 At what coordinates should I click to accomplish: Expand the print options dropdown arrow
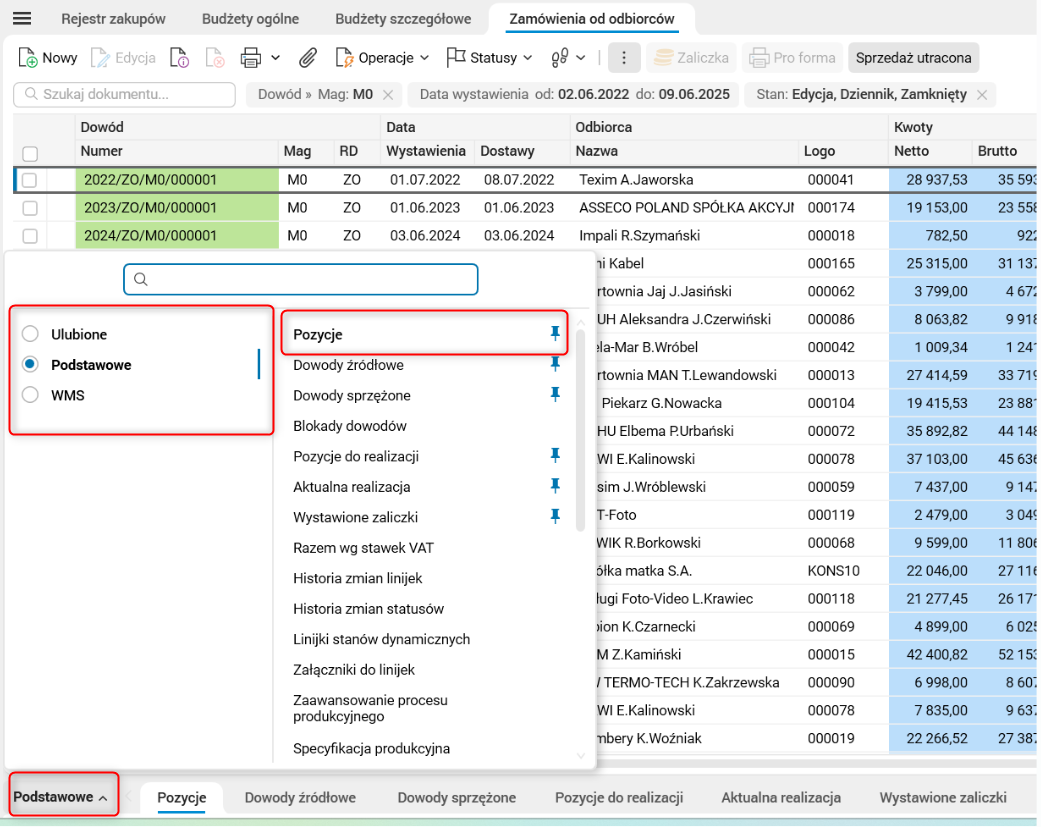coord(276,58)
